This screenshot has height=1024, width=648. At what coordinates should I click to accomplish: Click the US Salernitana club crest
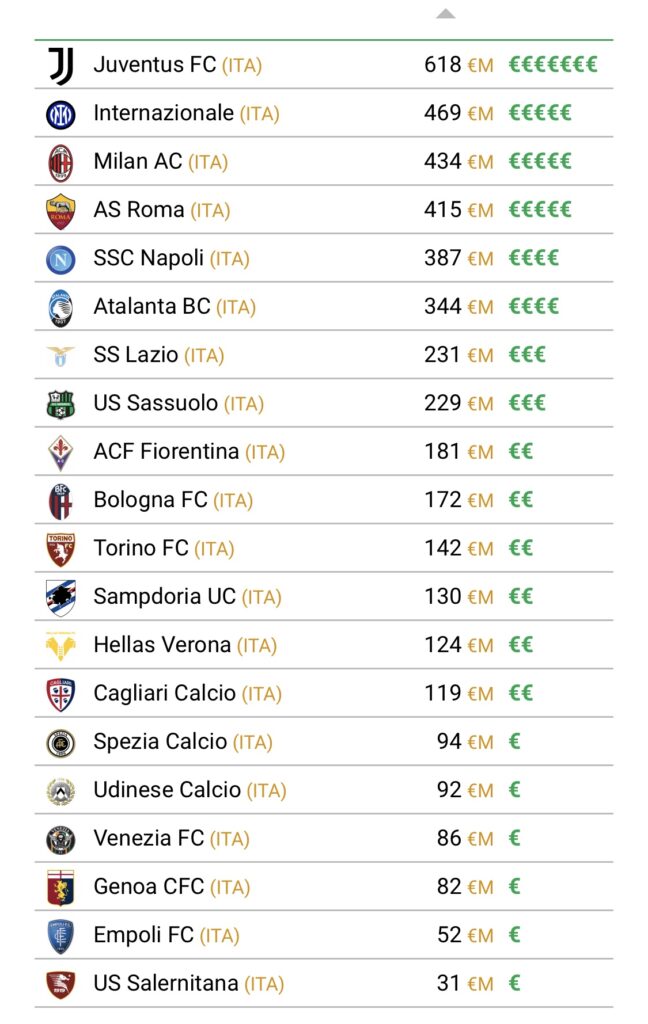(61, 984)
